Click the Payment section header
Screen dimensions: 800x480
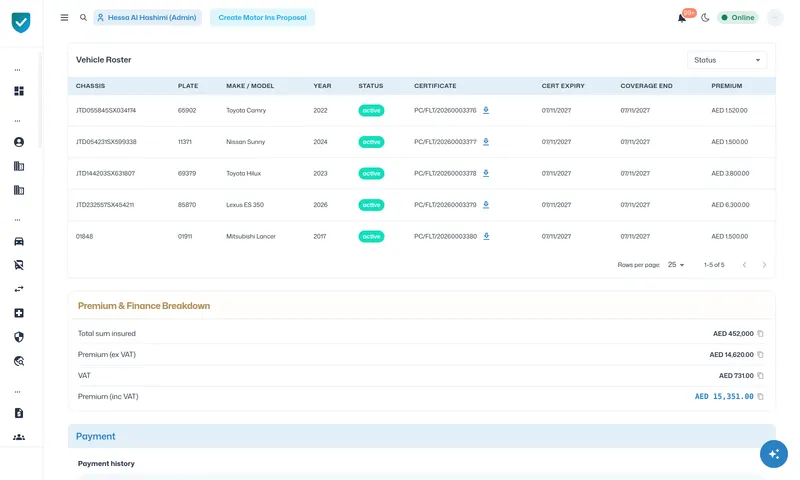[x=421, y=436]
